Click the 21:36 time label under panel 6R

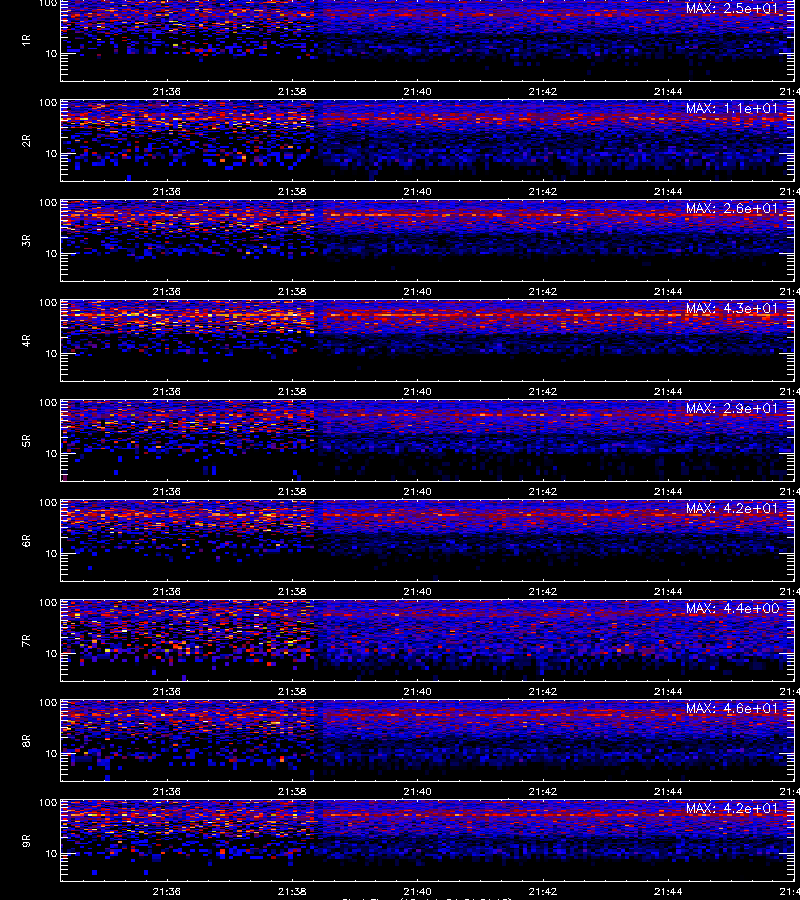click(x=166, y=592)
